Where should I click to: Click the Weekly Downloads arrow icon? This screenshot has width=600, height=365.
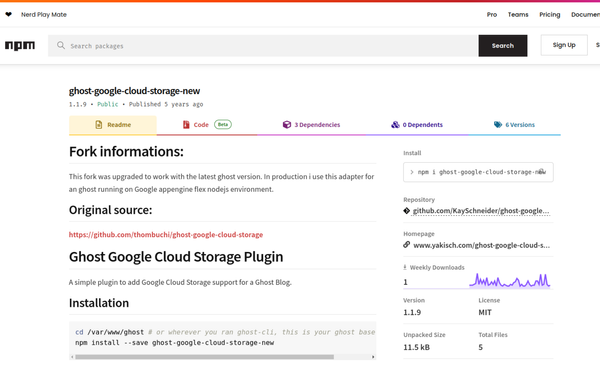[405, 267]
